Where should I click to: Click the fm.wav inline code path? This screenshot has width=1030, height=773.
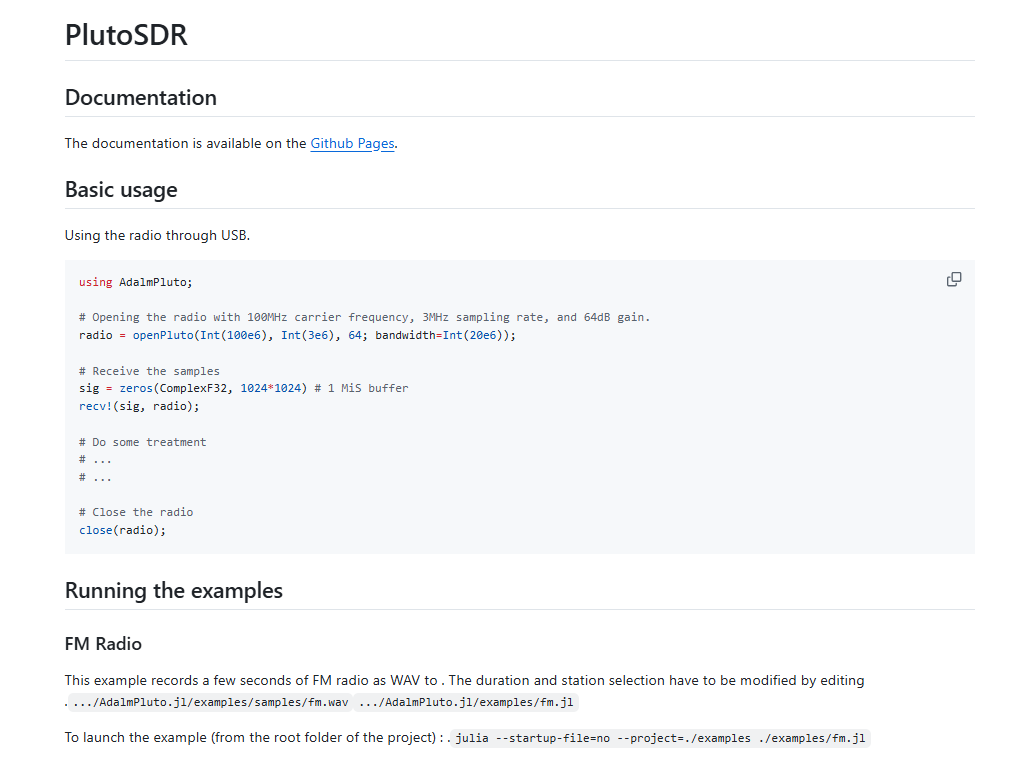pos(210,702)
